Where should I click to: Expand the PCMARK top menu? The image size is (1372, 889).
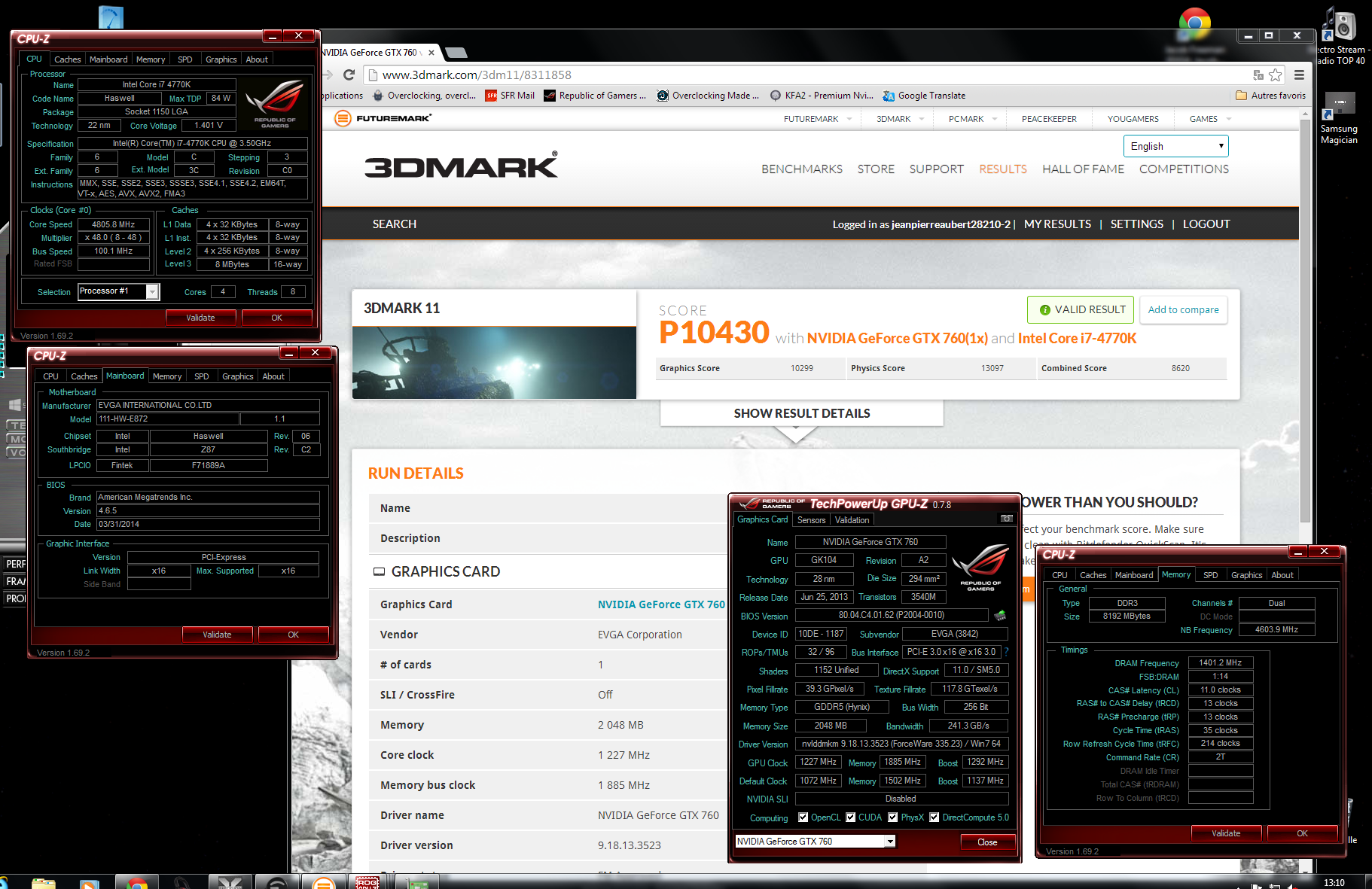[x=973, y=119]
